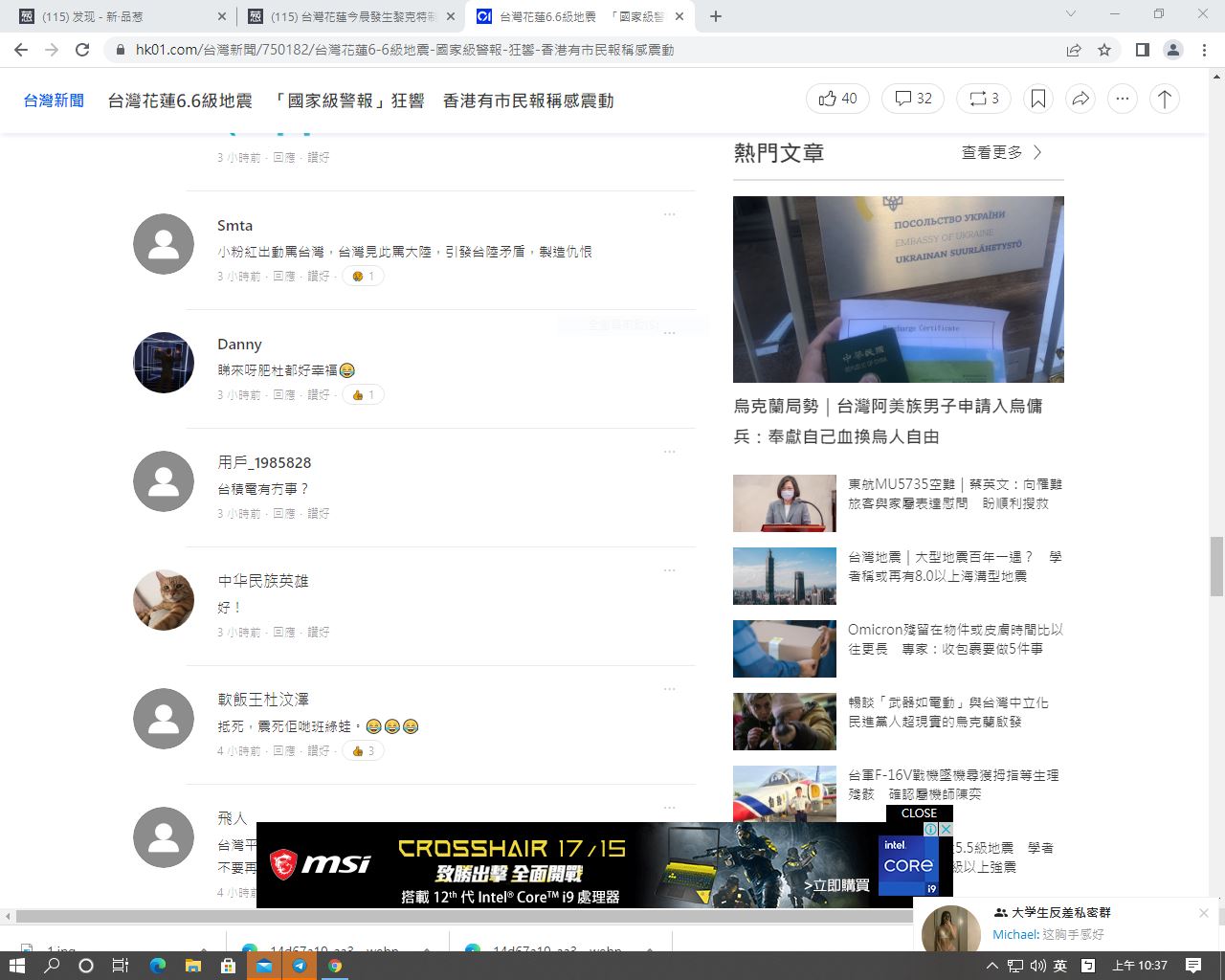Open the browser side panel
The width and height of the screenshot is (1225, 980).
pyautogui.click(x=1142, y=50)
